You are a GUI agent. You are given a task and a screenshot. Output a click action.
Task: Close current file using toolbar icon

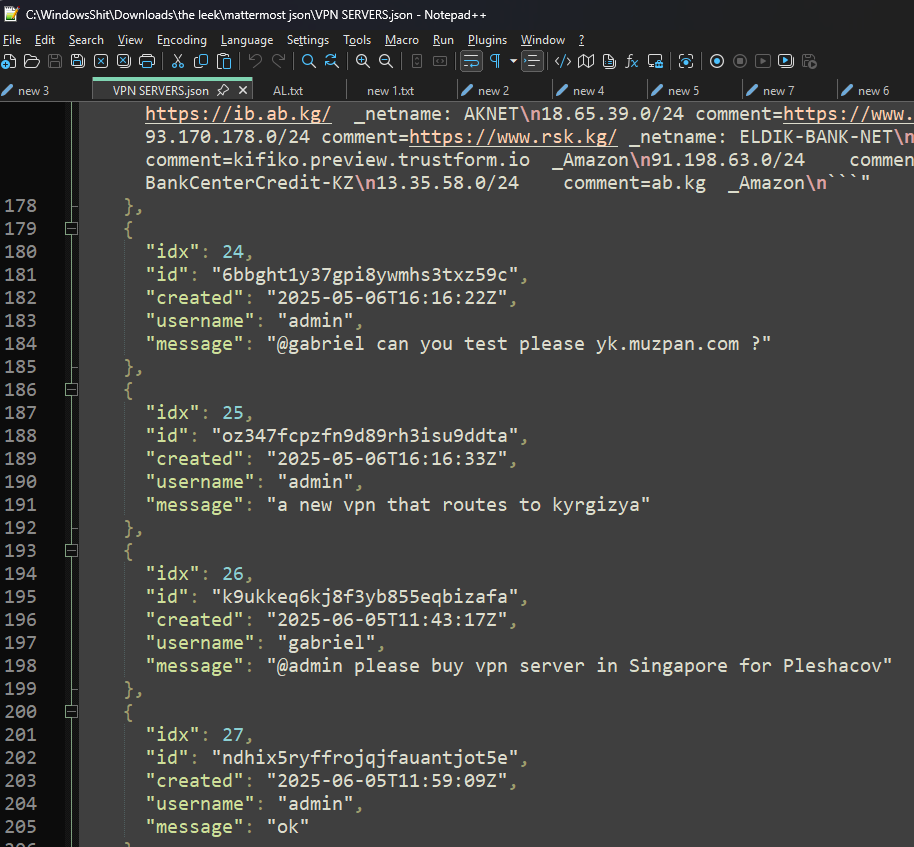[x=101, y=61]
